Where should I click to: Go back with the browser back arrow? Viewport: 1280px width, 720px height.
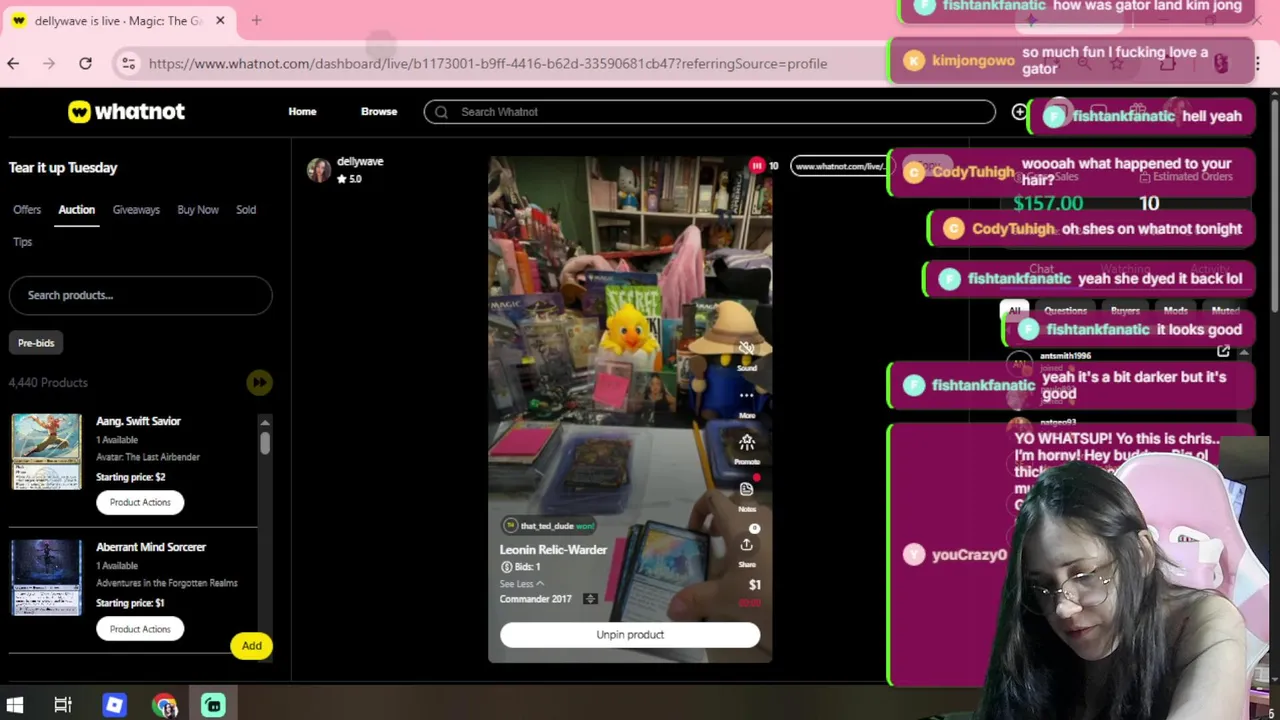click(x=13, y=63)
